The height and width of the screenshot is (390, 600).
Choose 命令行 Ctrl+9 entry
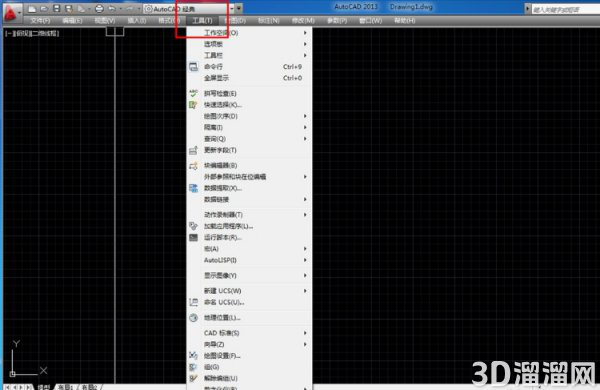click(x=249, y=67)
